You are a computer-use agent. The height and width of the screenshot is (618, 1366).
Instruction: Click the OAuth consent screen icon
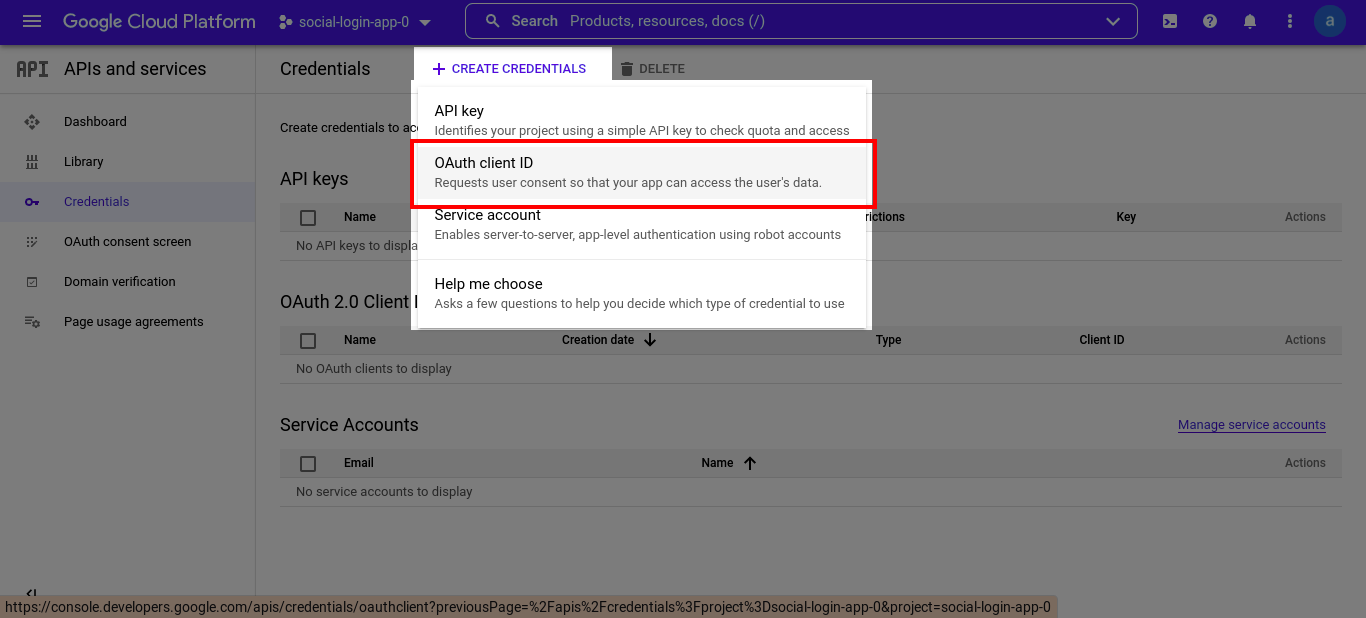(32, 242)
